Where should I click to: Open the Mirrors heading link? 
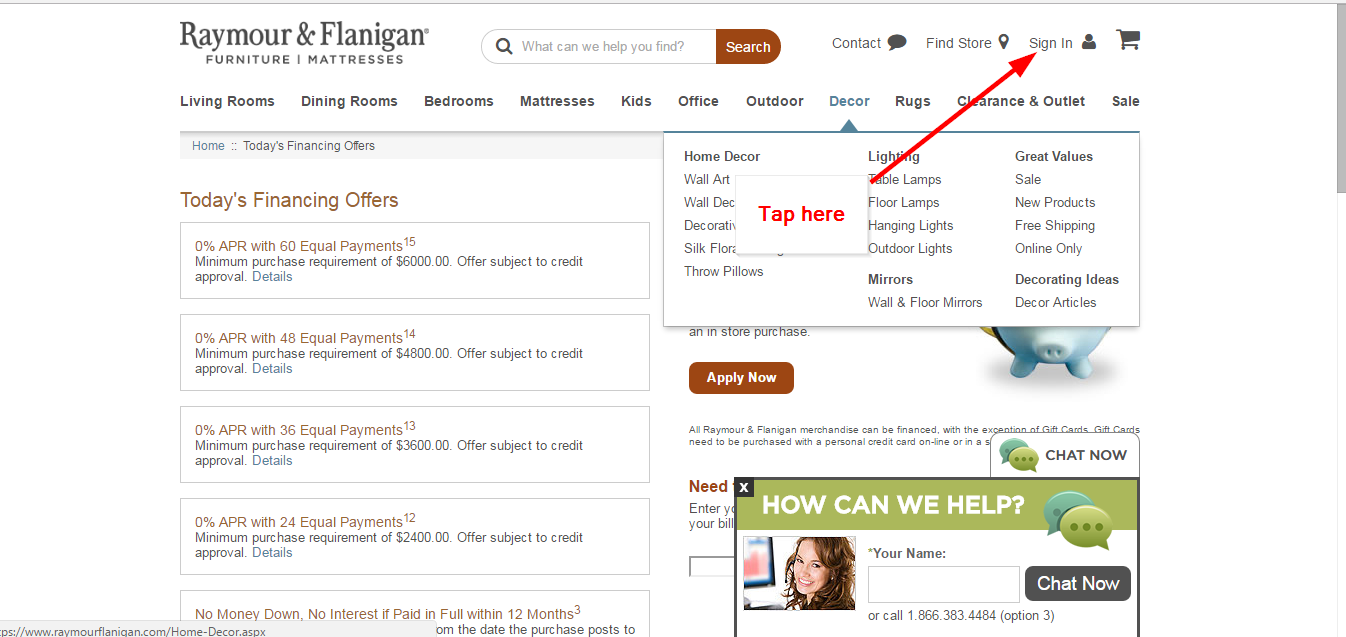click(890, 279)
